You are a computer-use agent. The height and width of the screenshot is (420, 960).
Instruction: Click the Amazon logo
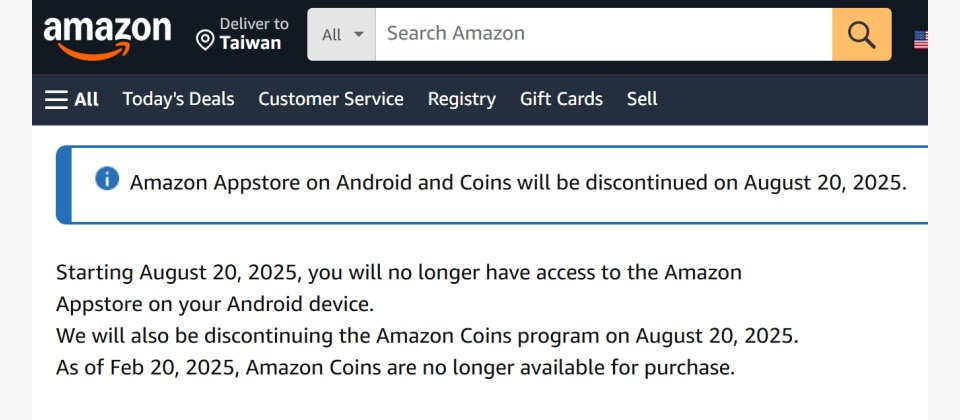[x=107, y=37]
